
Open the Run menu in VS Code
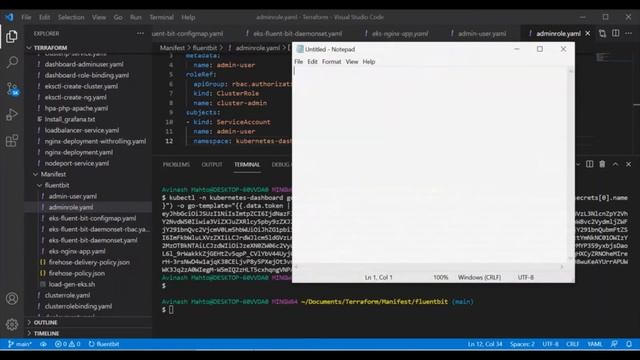click(x=136, y=17)
